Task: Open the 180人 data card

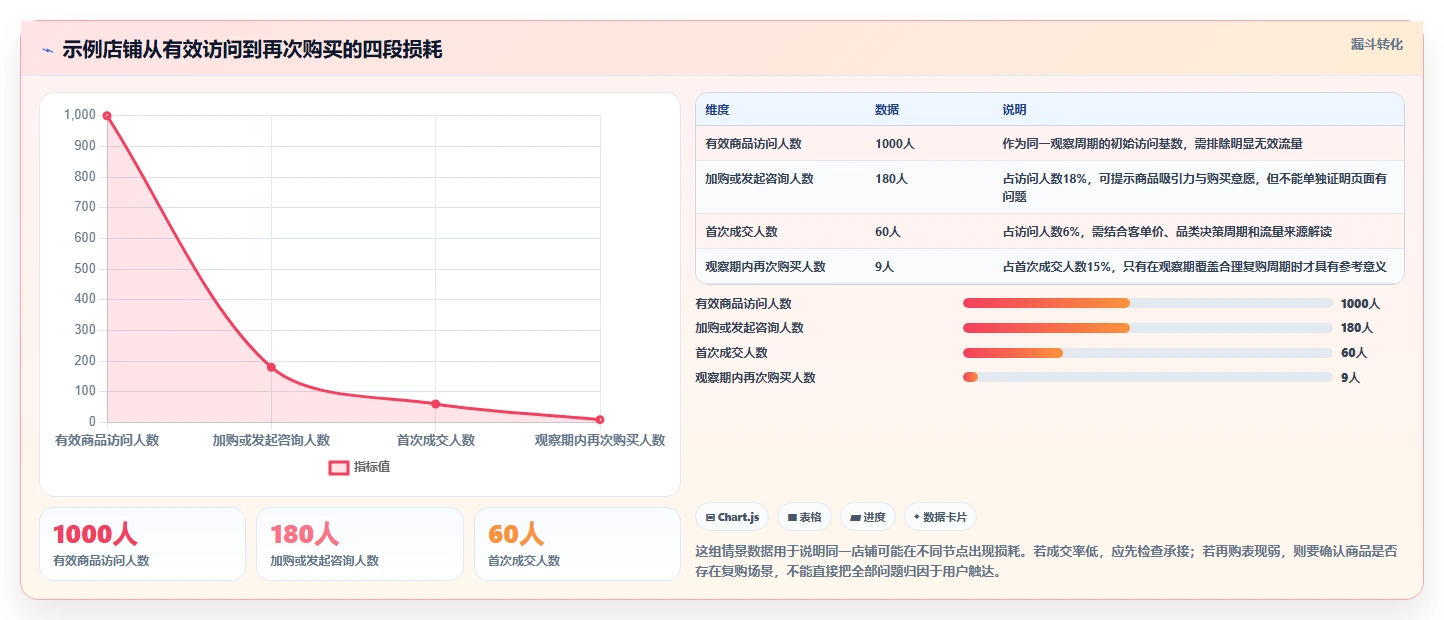Action: point(360,544)
